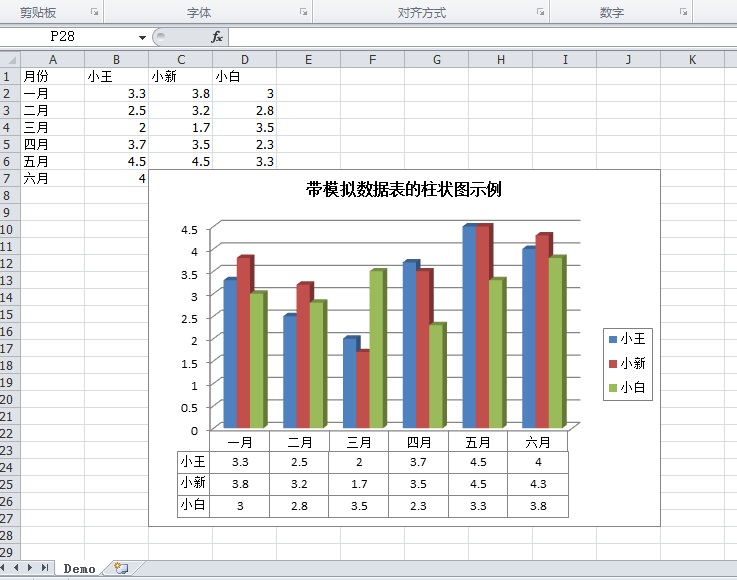Select cell D1 containing 小白
The width and height of the screenshot is (737, 580).
[x=245, y=76]
